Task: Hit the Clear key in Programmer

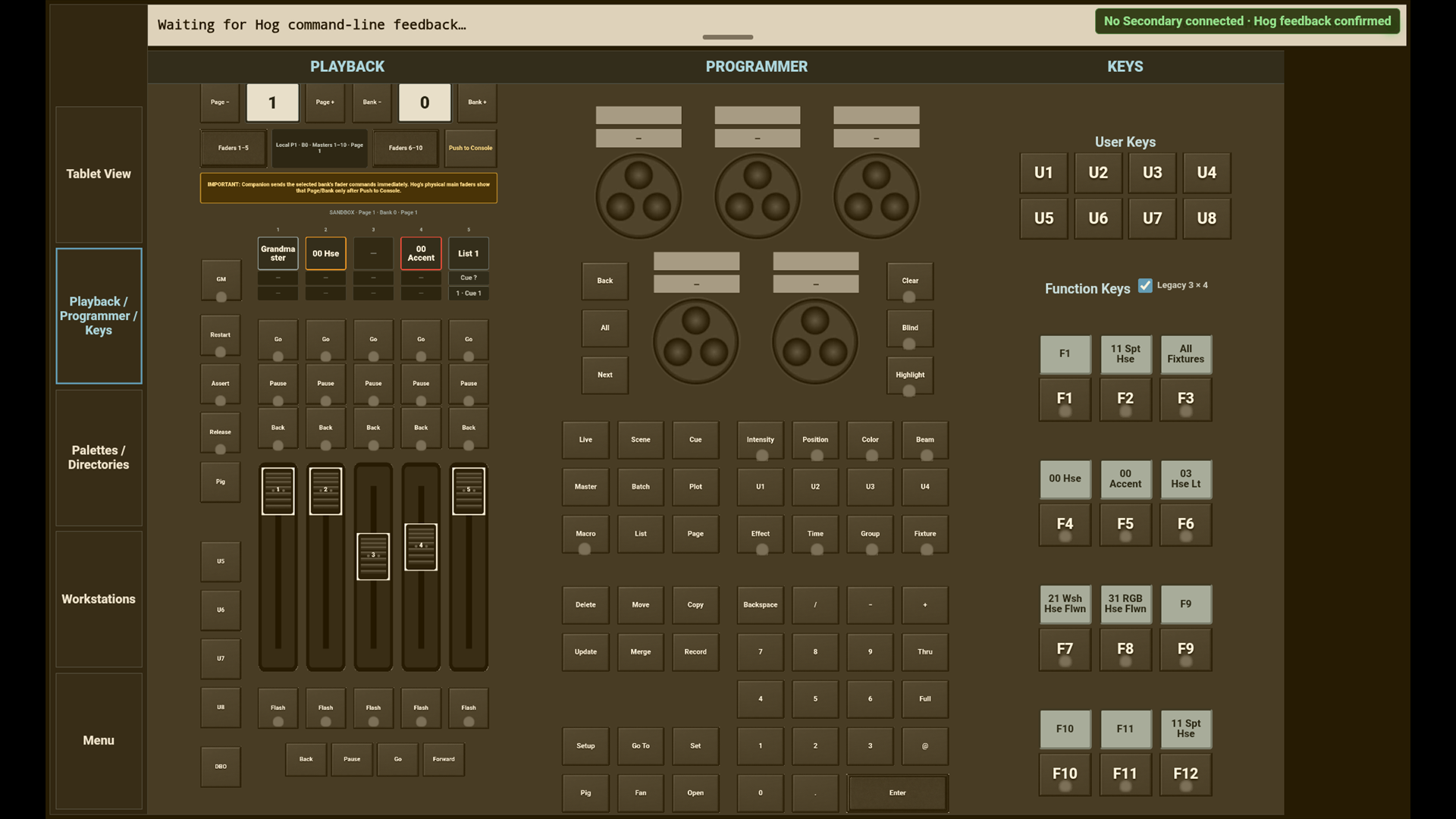Action: tap(910, 281)
